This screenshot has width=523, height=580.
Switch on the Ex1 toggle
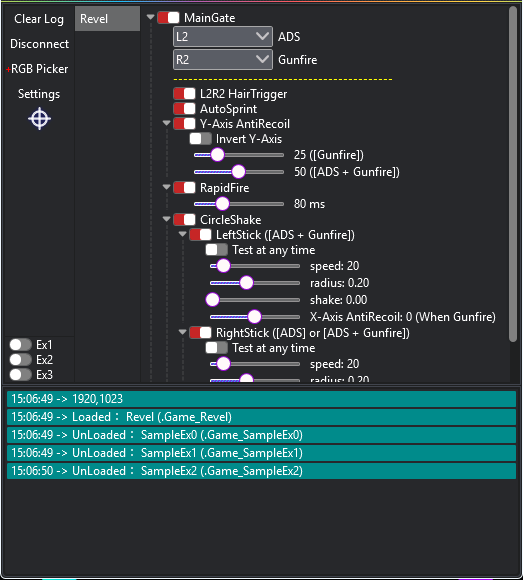click(x=20, y=344)
